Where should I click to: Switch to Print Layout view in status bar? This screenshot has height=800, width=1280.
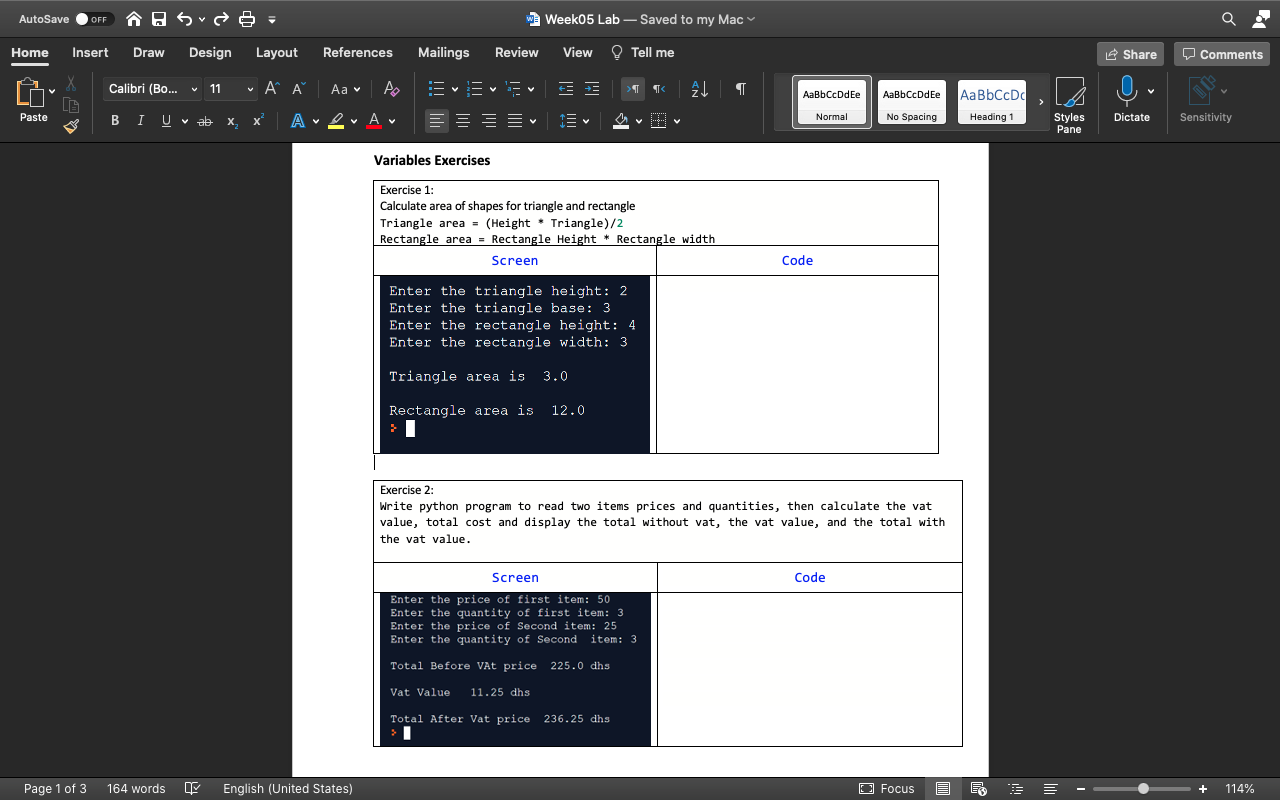(943, 788)
